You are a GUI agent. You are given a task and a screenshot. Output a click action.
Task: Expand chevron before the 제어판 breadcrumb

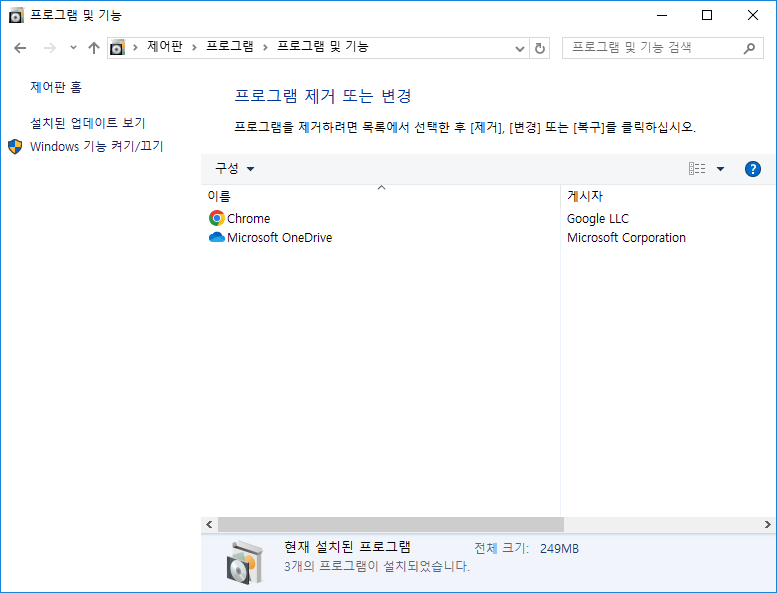coord(135,48)
